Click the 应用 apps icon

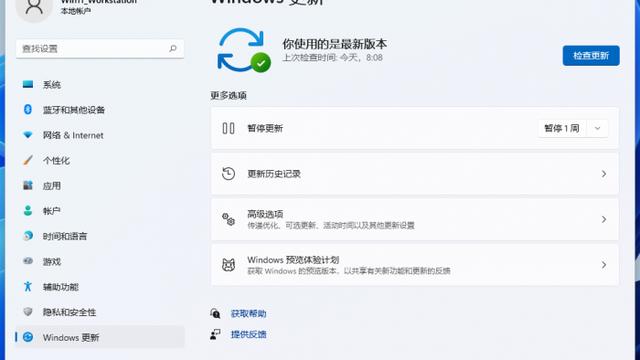28,185
